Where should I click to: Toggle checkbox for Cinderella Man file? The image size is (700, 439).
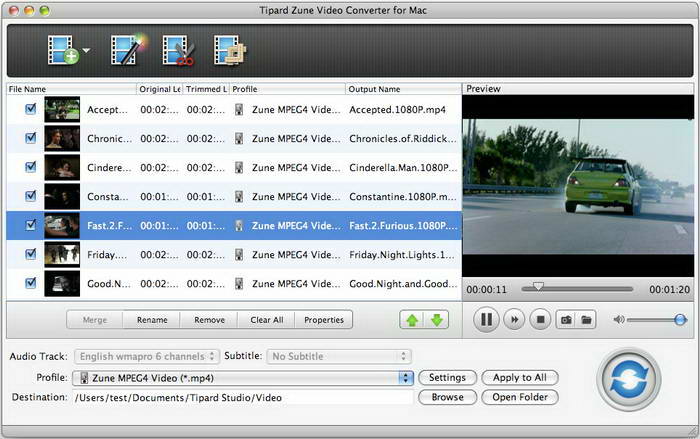[x=30, y=167]
